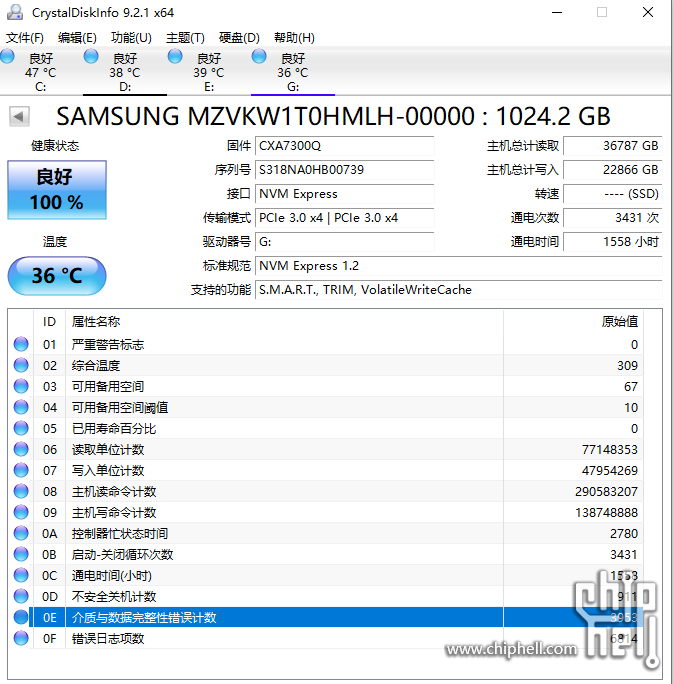Open the 功能(U) menu
The height and width of the screenshot is (684, 673).
[131, 38]
